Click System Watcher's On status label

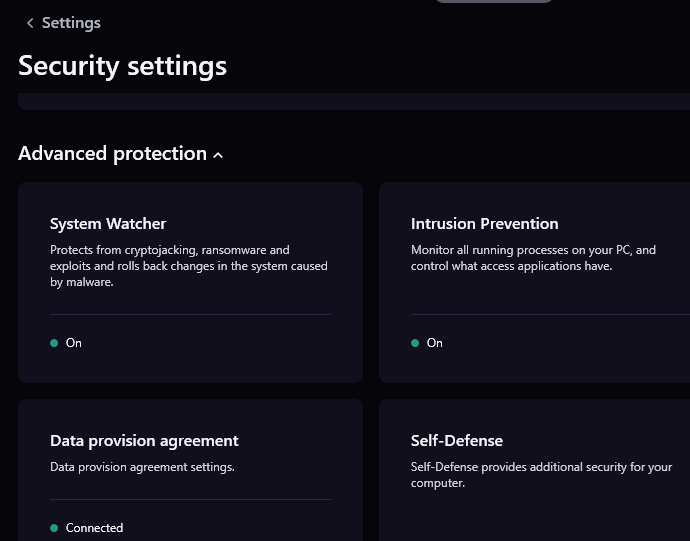coord(74,343)
